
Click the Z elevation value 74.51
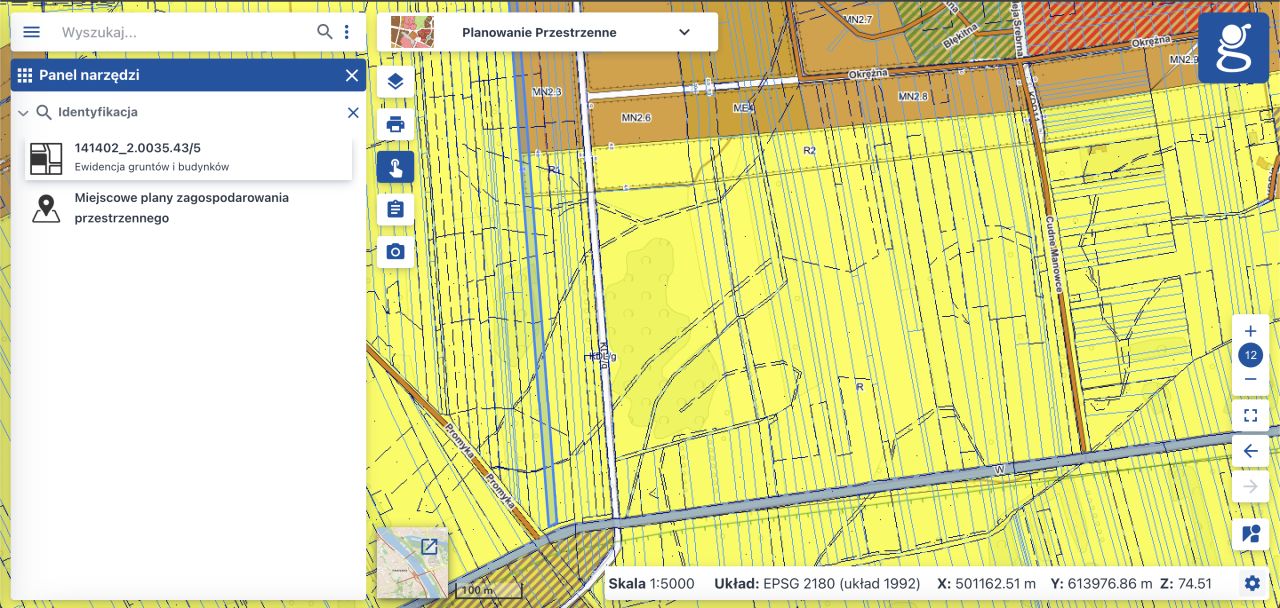pos(1195,584)
